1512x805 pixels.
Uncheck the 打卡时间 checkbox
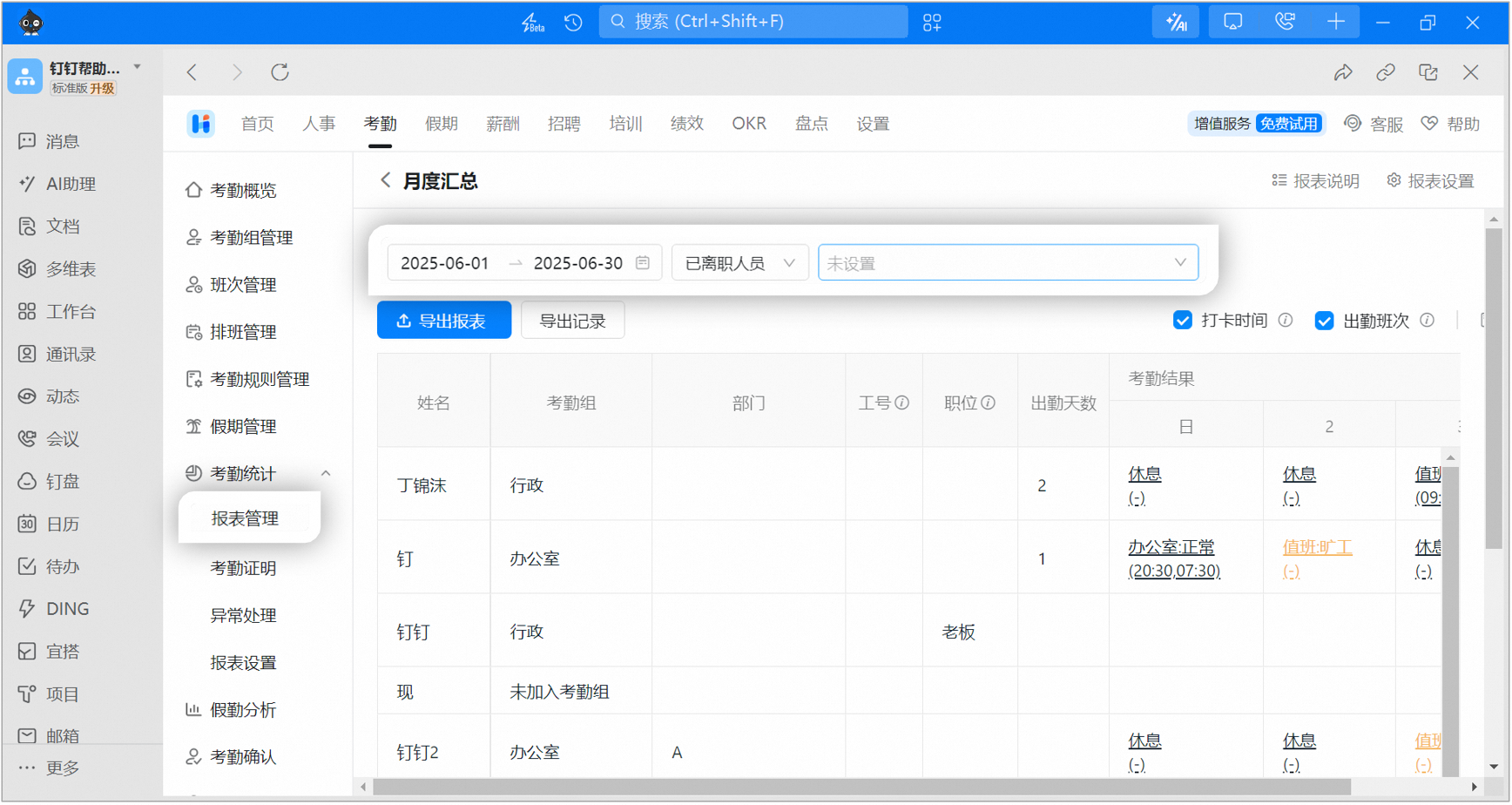[x=1182, y=321]
